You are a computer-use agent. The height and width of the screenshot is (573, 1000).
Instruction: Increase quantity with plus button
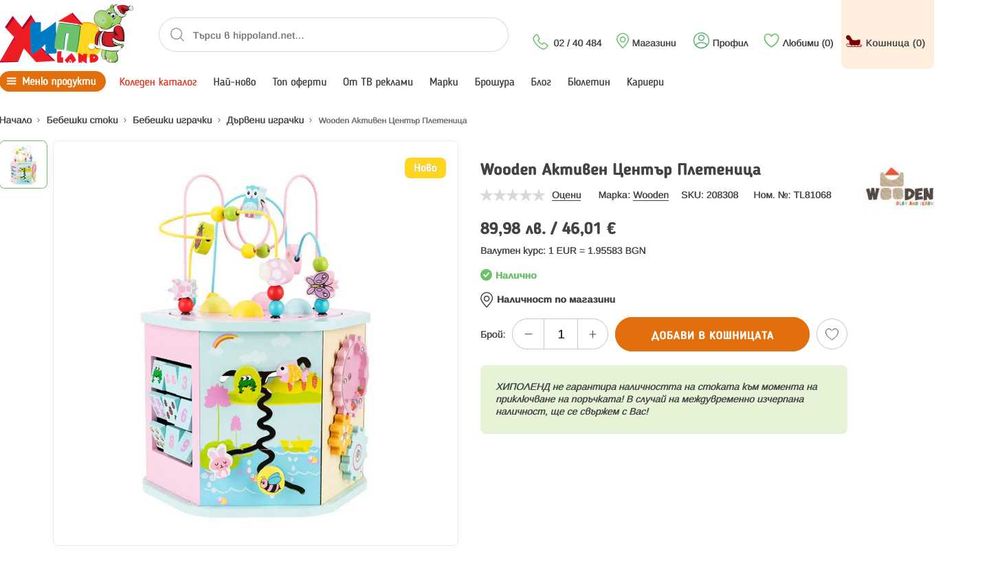pyautogui.click(x=592, y=334)
